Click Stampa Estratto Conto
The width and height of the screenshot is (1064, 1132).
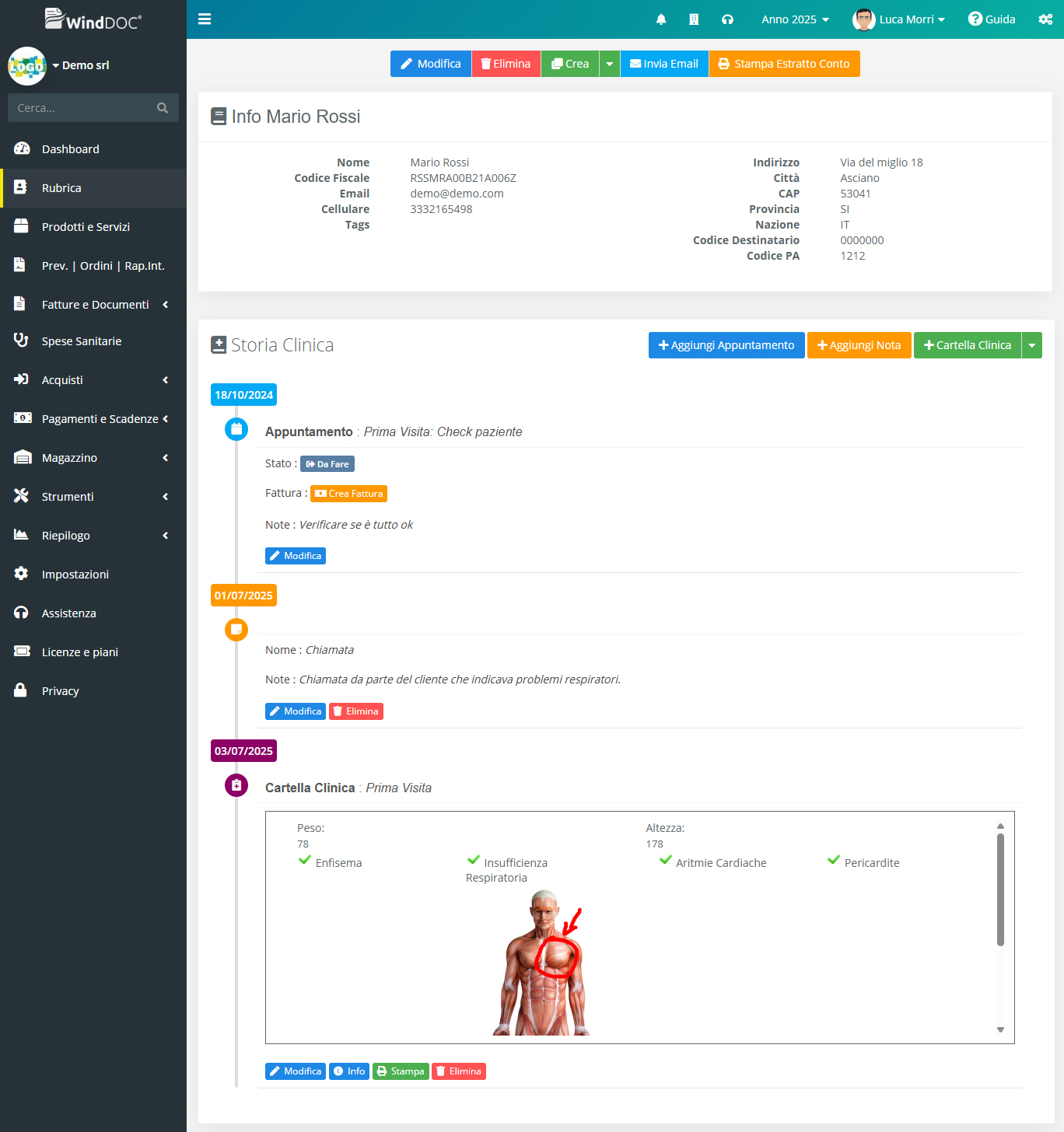[784, 64]
